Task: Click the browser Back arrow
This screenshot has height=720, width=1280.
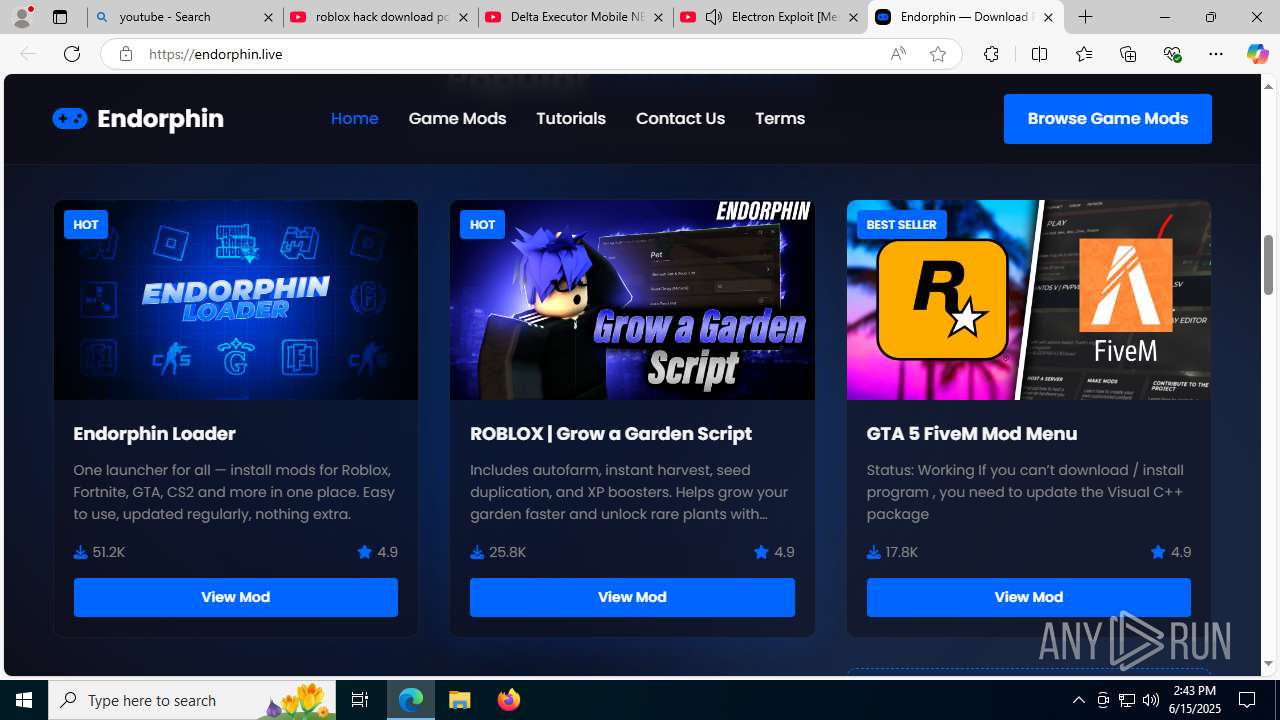Action: [28, 54]
